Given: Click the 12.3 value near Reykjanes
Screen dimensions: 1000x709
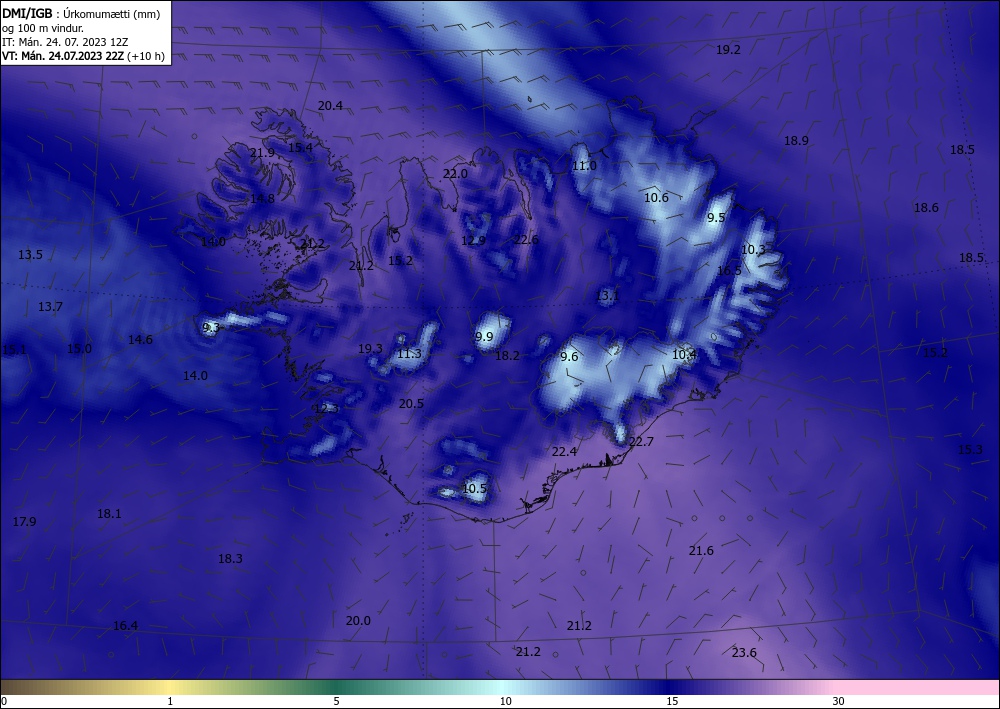Looking at the screenshot, I should click(x=327, y=409).
